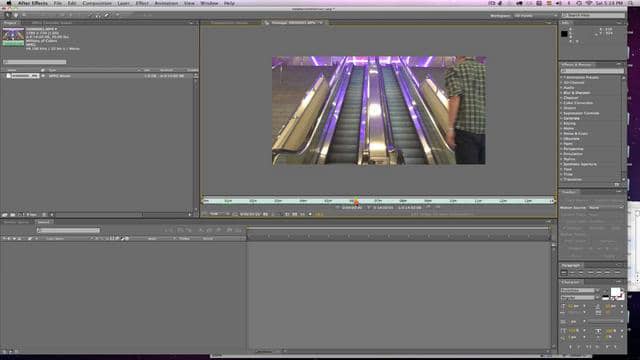This screenshot has width=640, height=360.
Task: Select the Selection arrow tool
Action: pos(7,16)
